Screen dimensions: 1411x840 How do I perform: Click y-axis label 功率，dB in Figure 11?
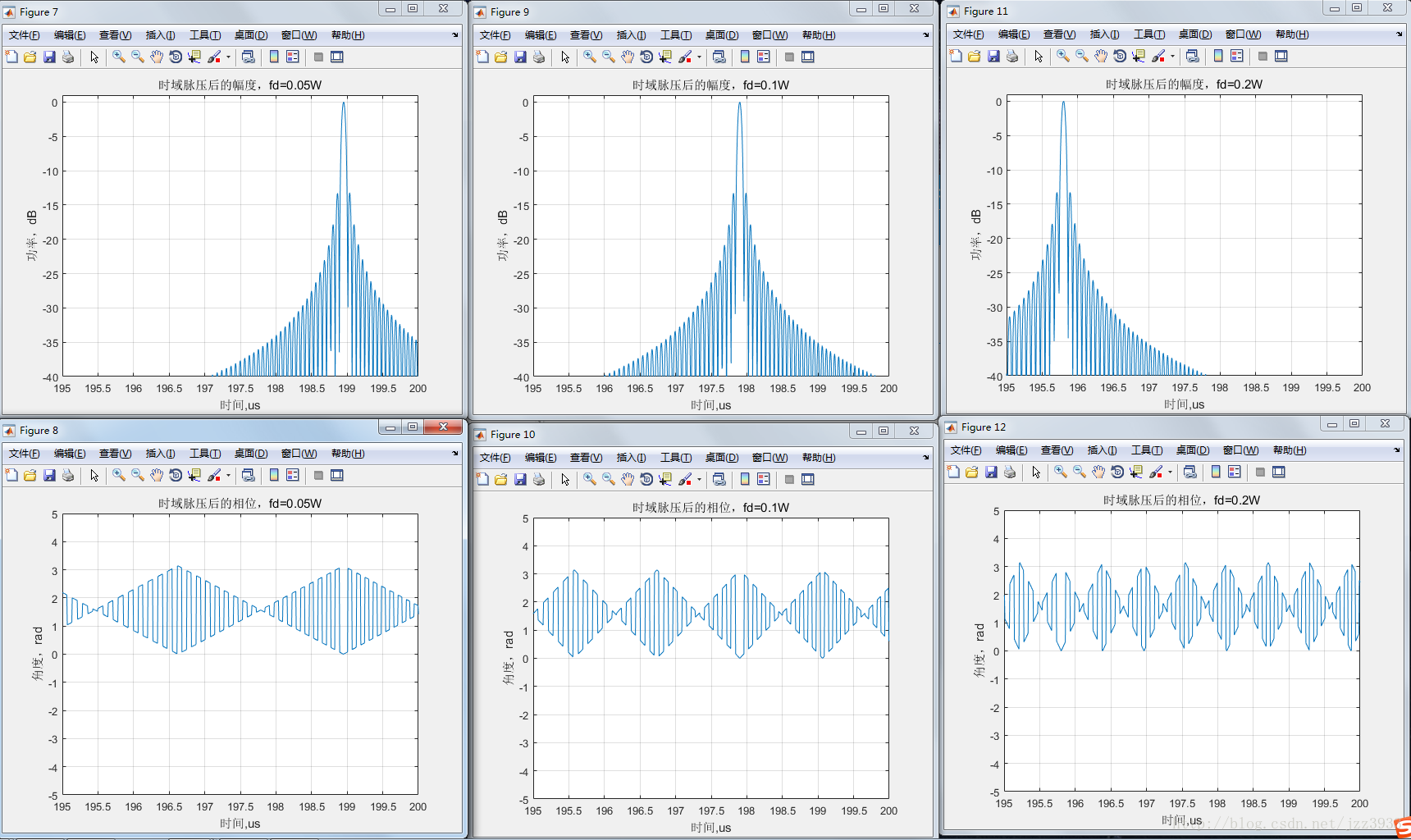(975, 235)
